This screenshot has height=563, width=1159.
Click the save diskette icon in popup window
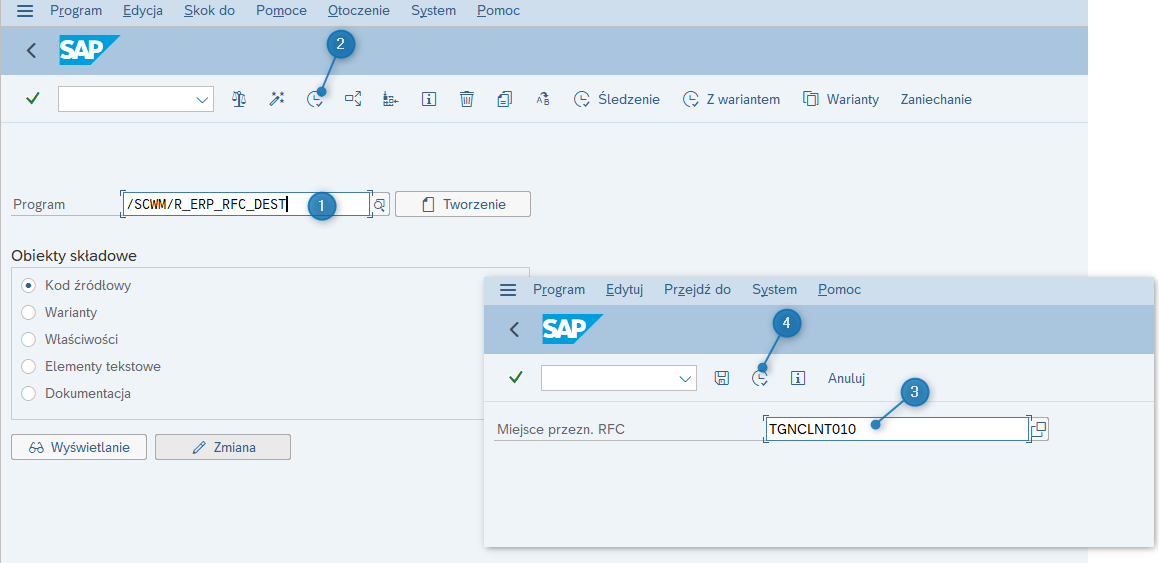[722, 378]
